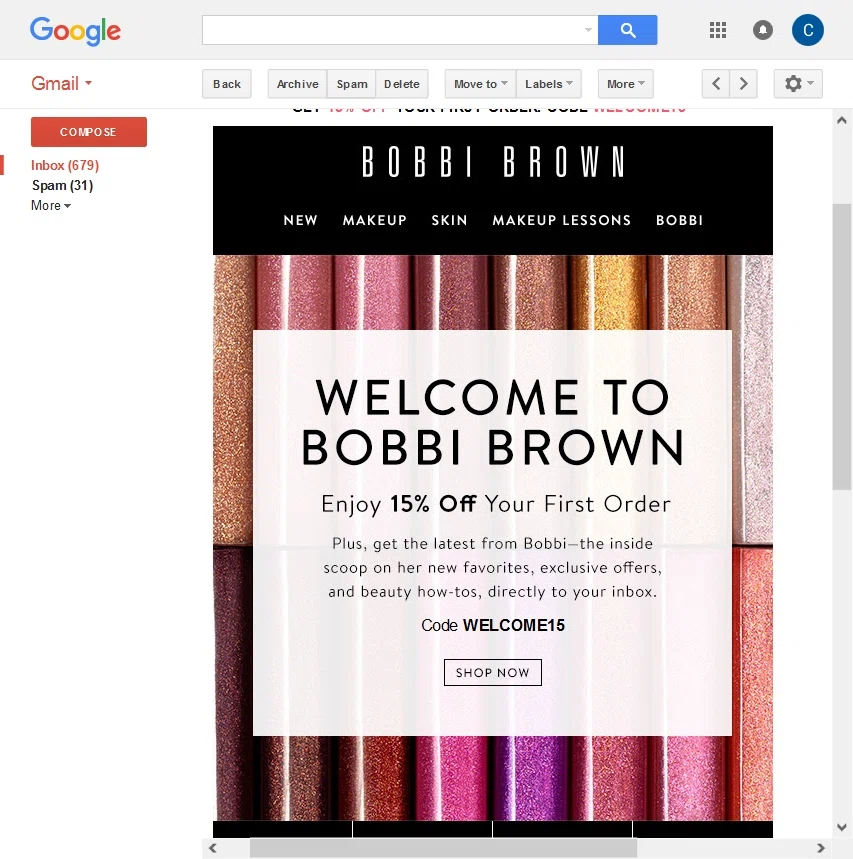
Task: Click the WELCOME TO BOBBI BROWN headline
Action: coord(493,422)
